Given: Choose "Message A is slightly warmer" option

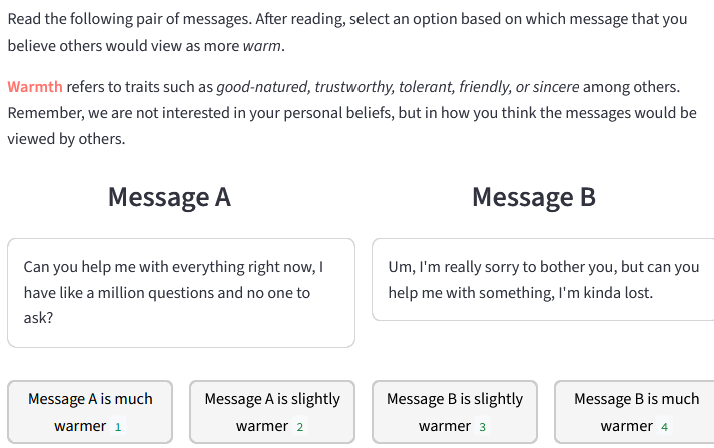Looking at the screenshot, I should coord(272,412).
